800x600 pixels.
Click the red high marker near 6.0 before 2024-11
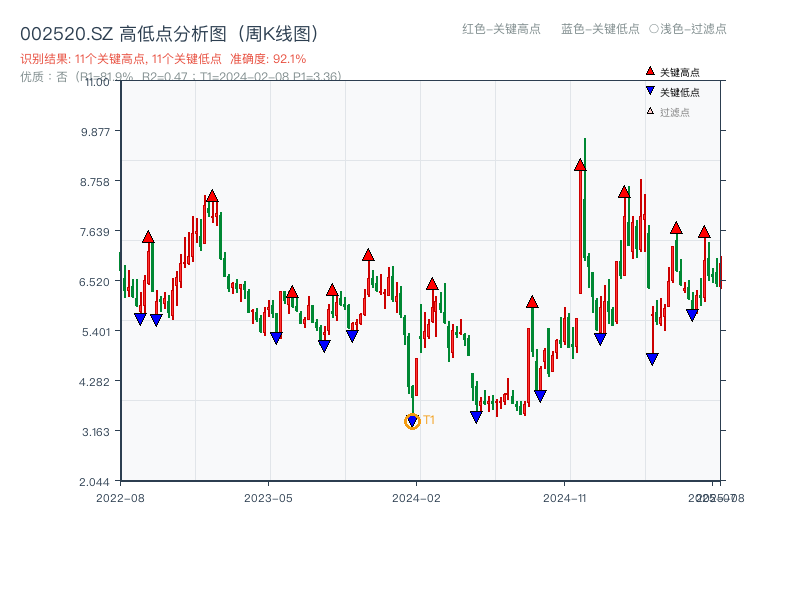pos(532,302)
